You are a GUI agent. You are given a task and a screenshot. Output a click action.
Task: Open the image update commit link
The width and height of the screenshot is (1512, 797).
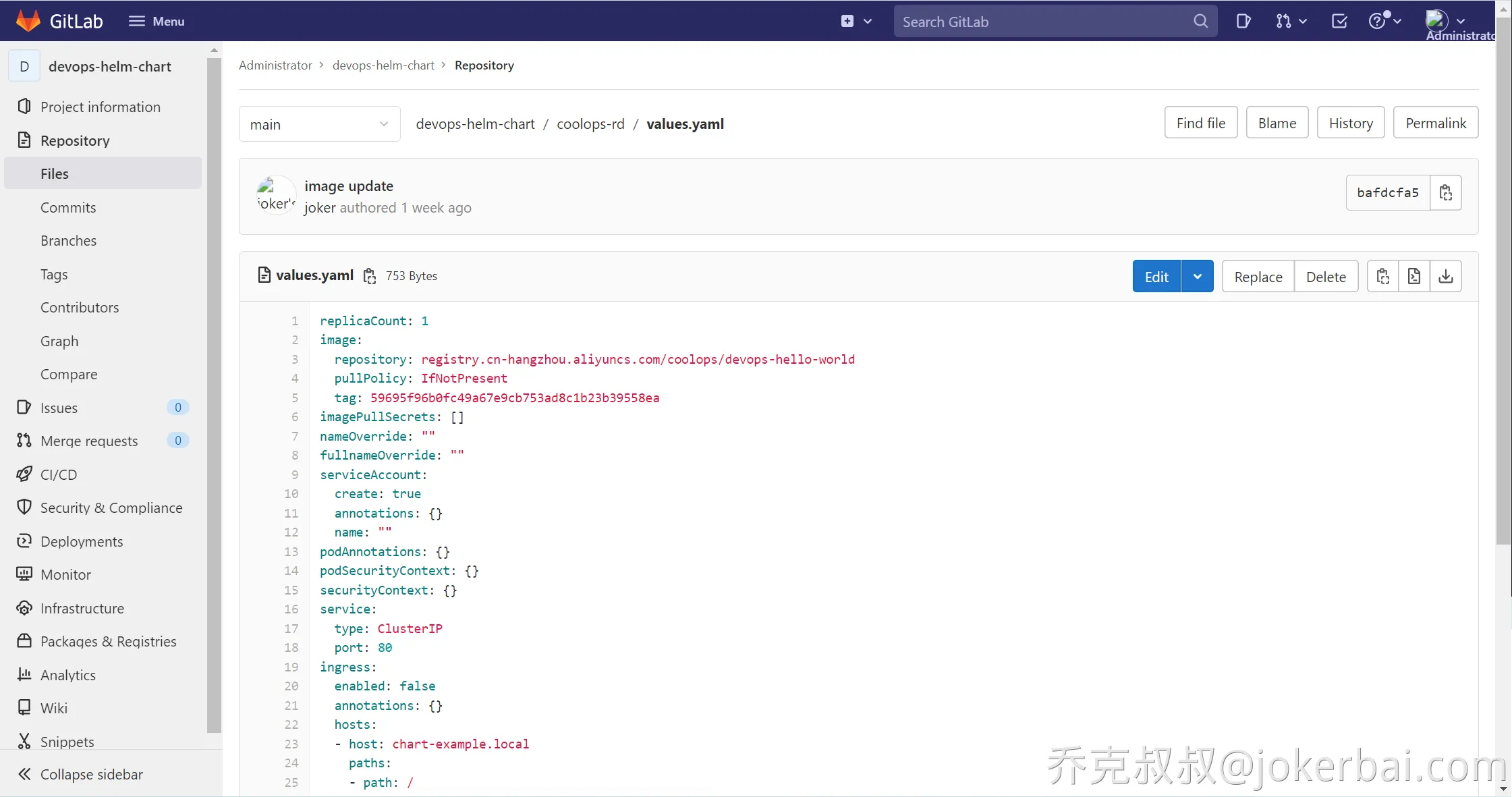(349, 186)
